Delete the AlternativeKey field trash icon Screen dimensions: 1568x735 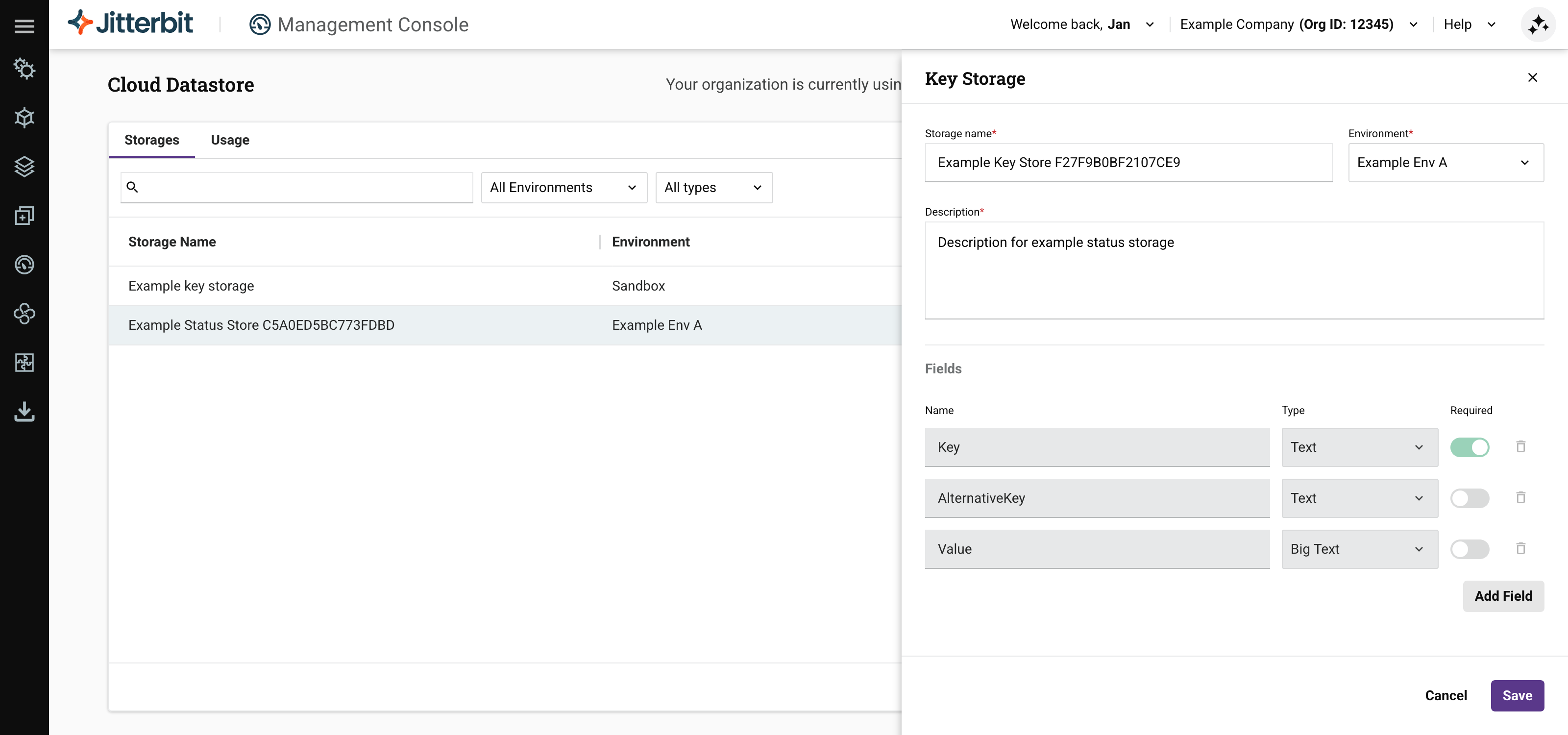point(1520,498)
